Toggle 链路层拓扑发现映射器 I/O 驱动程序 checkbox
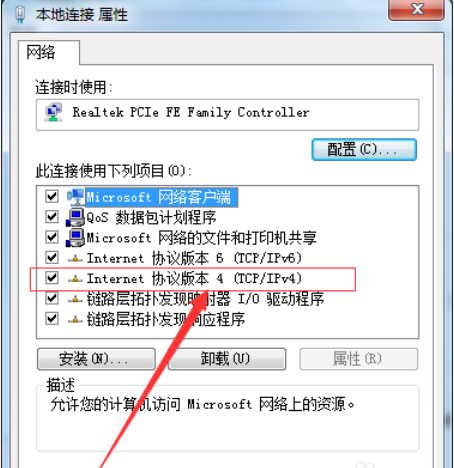This screenshot has height=468, width=454. pos(52,298)
